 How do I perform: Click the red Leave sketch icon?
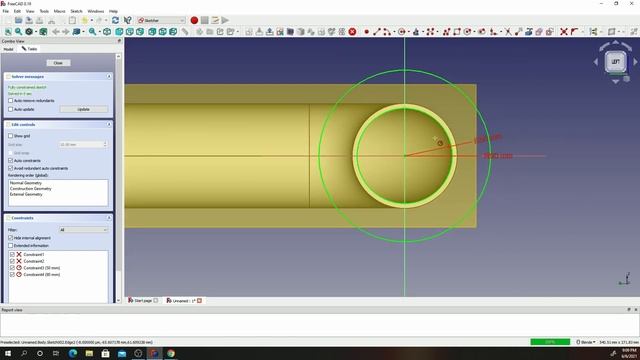coord(352,32)
